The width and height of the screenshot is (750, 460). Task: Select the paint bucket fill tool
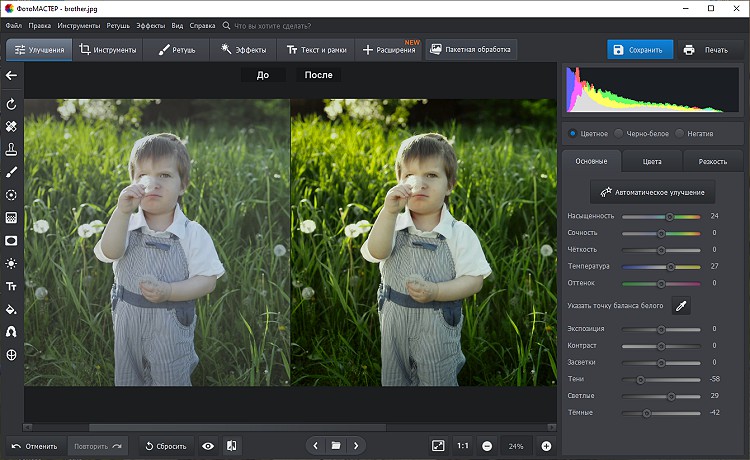coord(11,309)
